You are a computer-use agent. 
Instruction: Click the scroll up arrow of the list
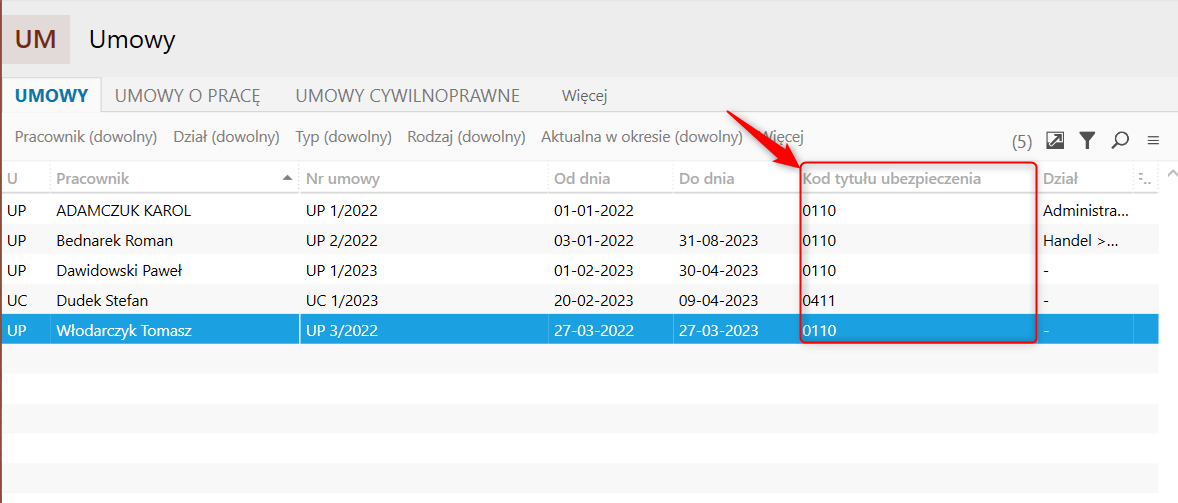pyautogui.click(x=1171, y=175)
